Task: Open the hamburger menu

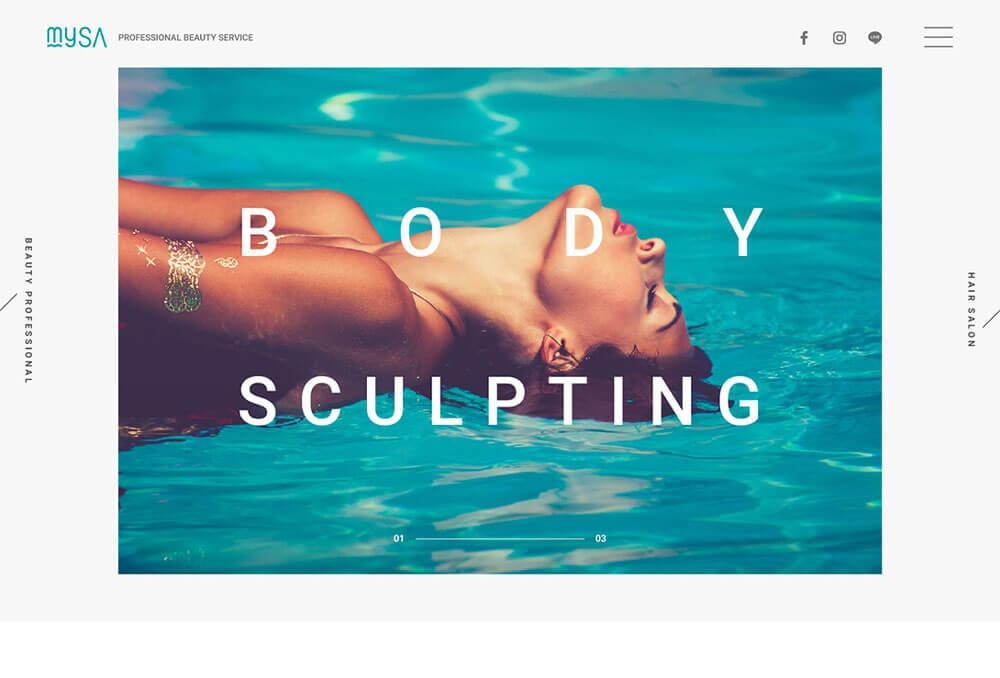Action: click(938, 37)
